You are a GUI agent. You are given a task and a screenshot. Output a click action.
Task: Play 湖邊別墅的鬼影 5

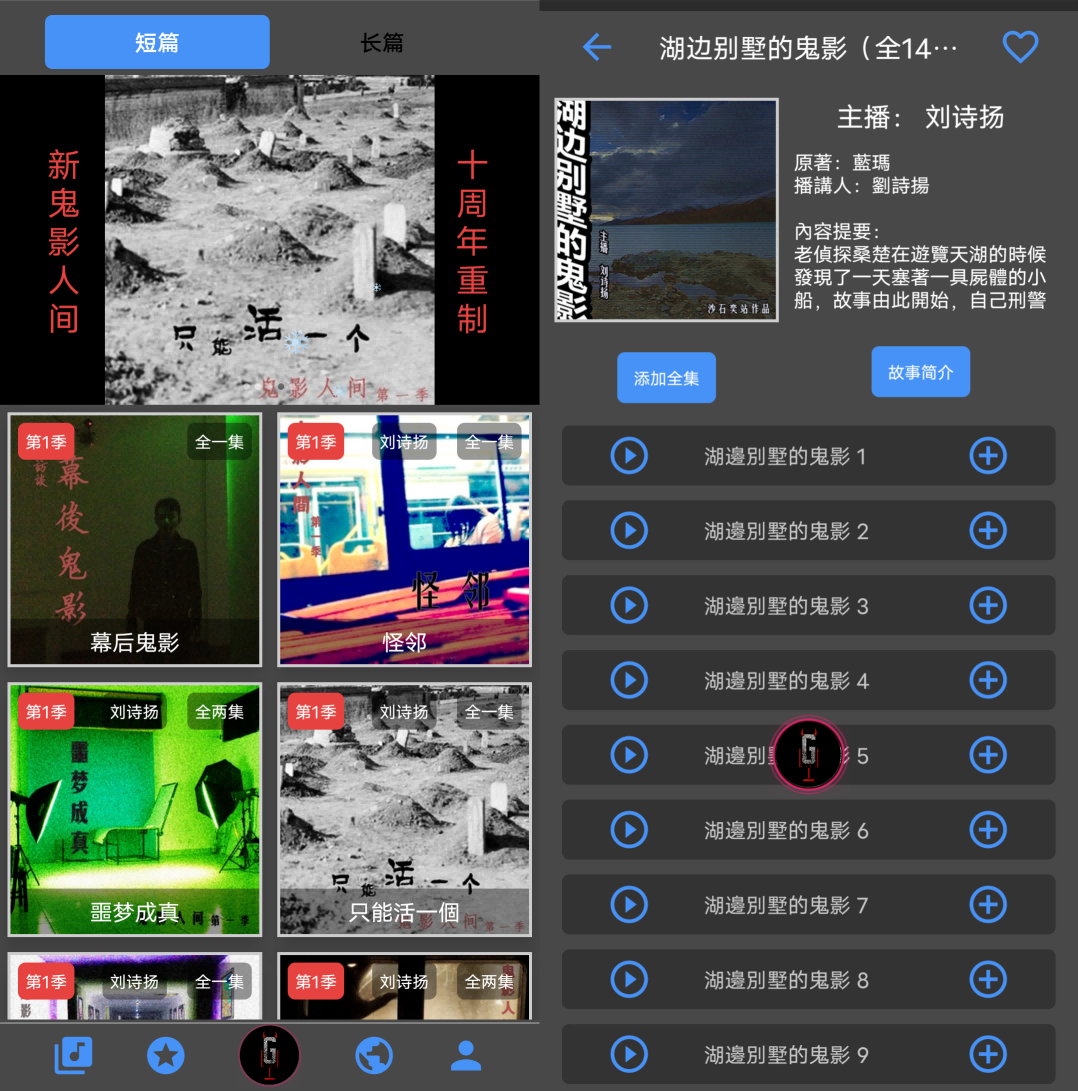[x=629, y=755]
